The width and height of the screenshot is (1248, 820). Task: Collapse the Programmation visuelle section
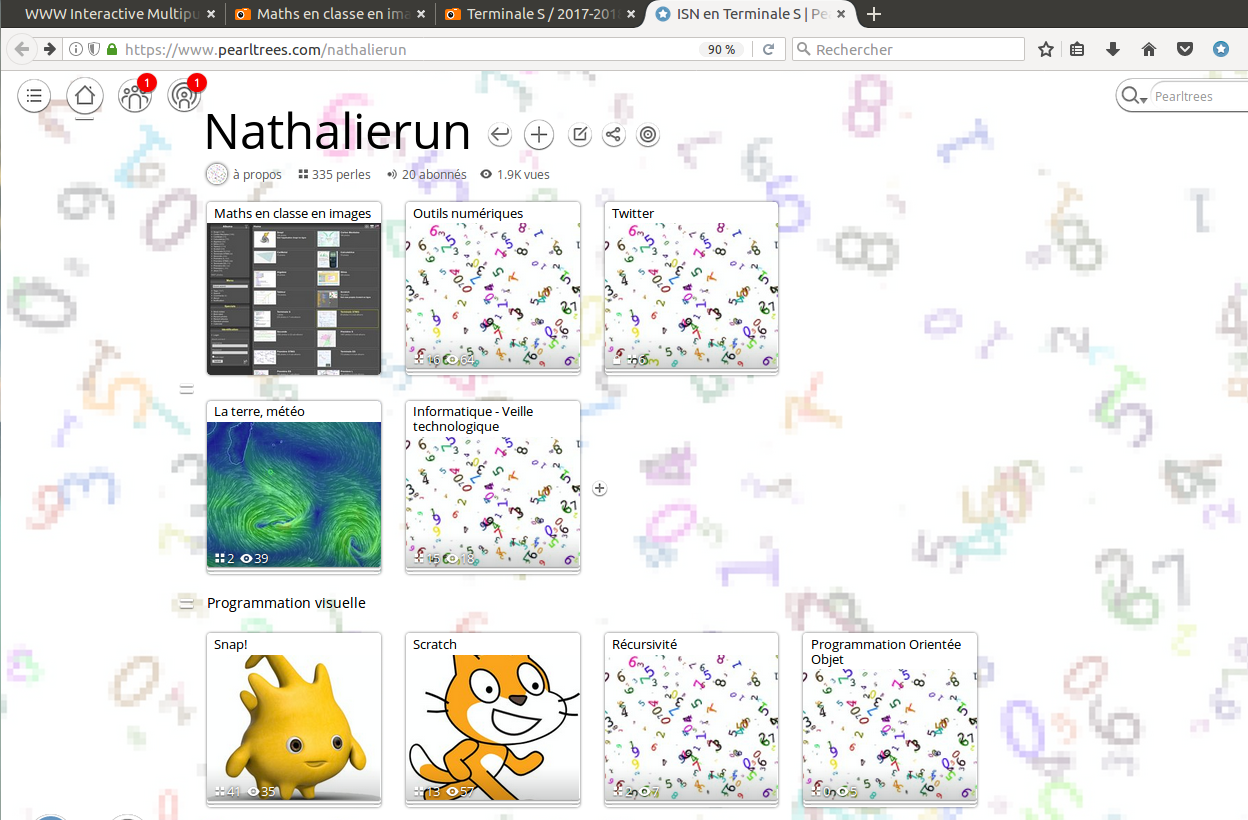[186, 603]
